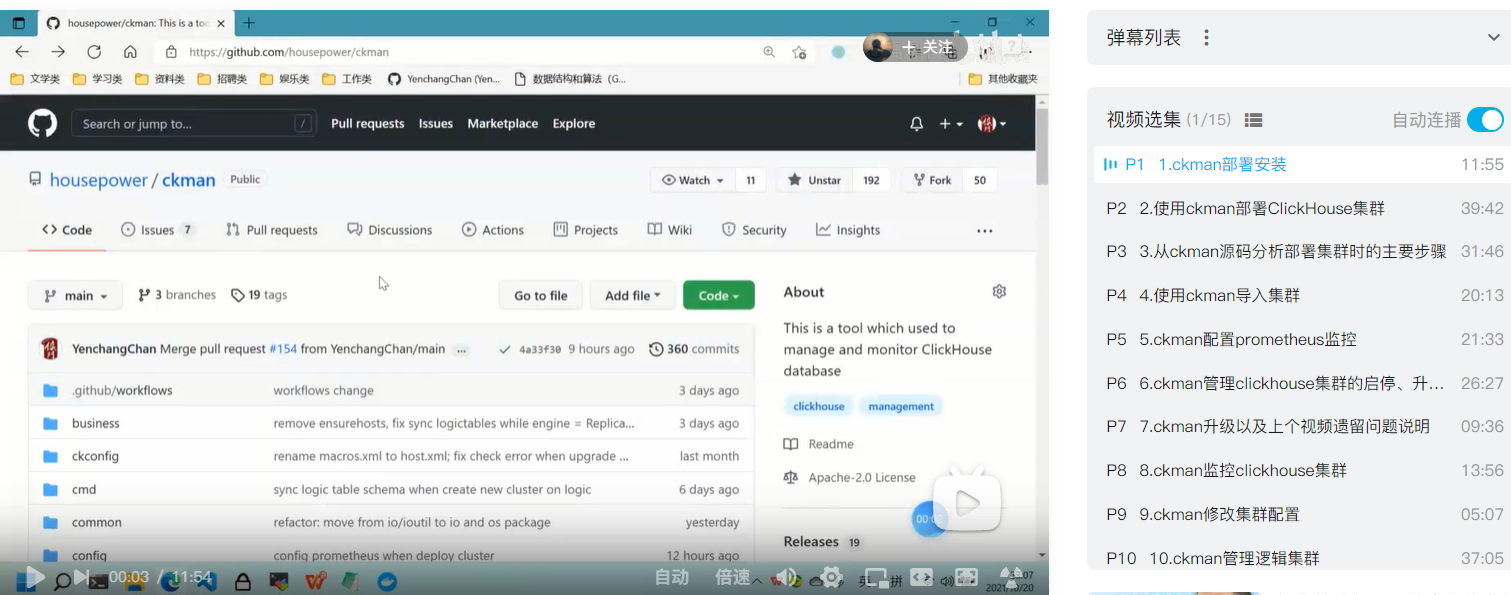Click the list view icon beside 视频选集
This screenshot has width=1511, height=595.
coord(1253,120)
